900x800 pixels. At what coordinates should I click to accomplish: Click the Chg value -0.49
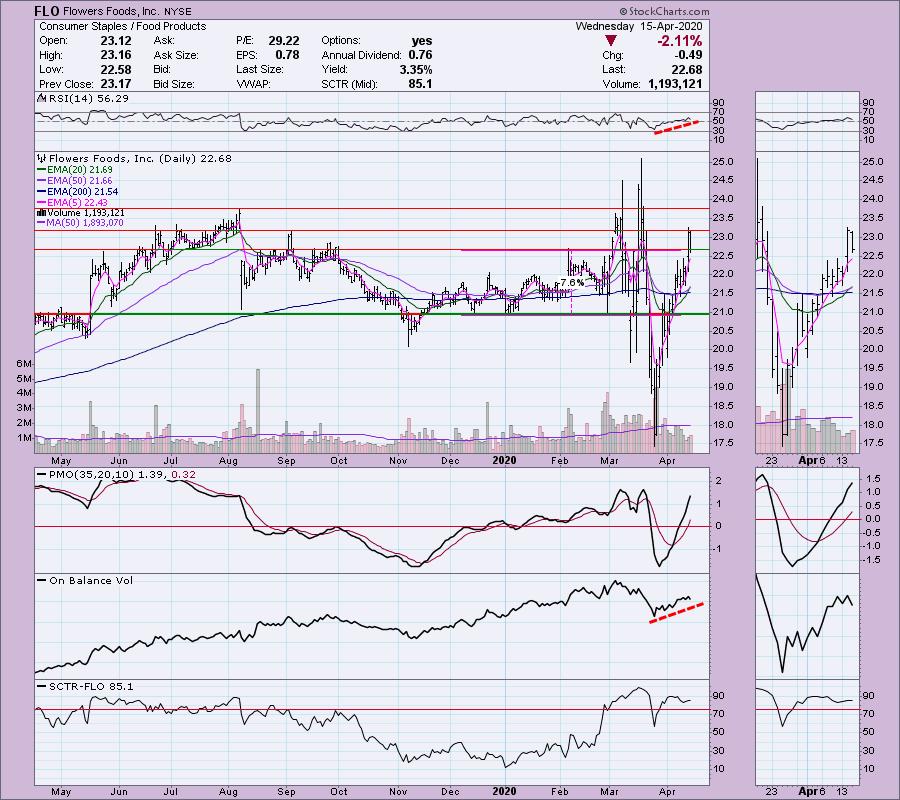point(688,55)
